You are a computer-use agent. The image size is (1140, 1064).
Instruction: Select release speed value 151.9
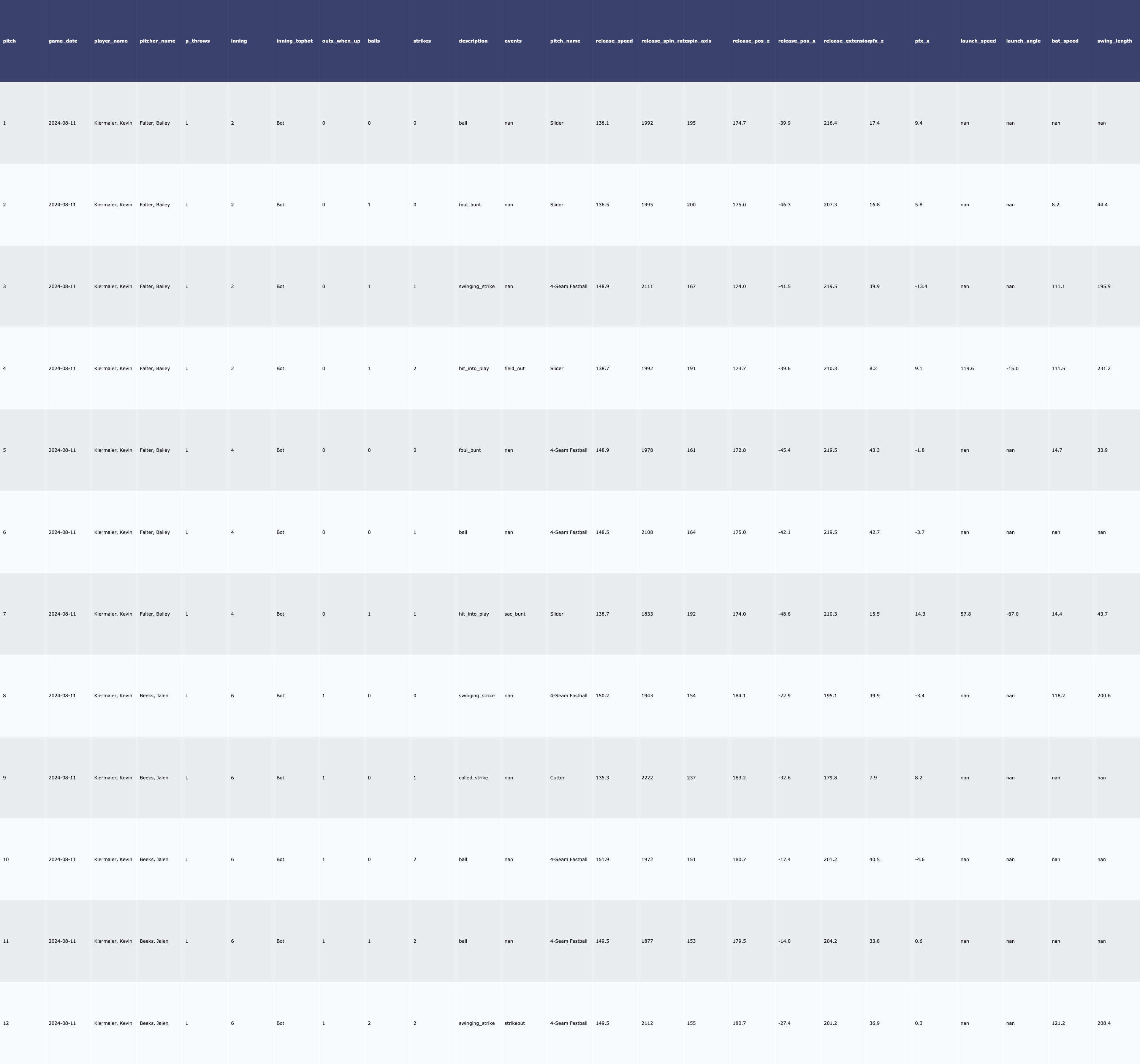pyautogui.click(x=602, y=860)
